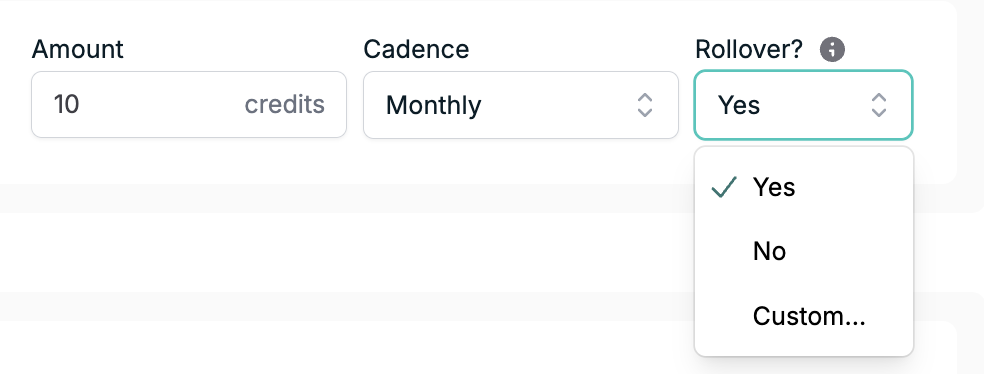The image size is (984, 374).
Task: Click the Cadence field's up-down chevron icon
Action: coord(645,105)
